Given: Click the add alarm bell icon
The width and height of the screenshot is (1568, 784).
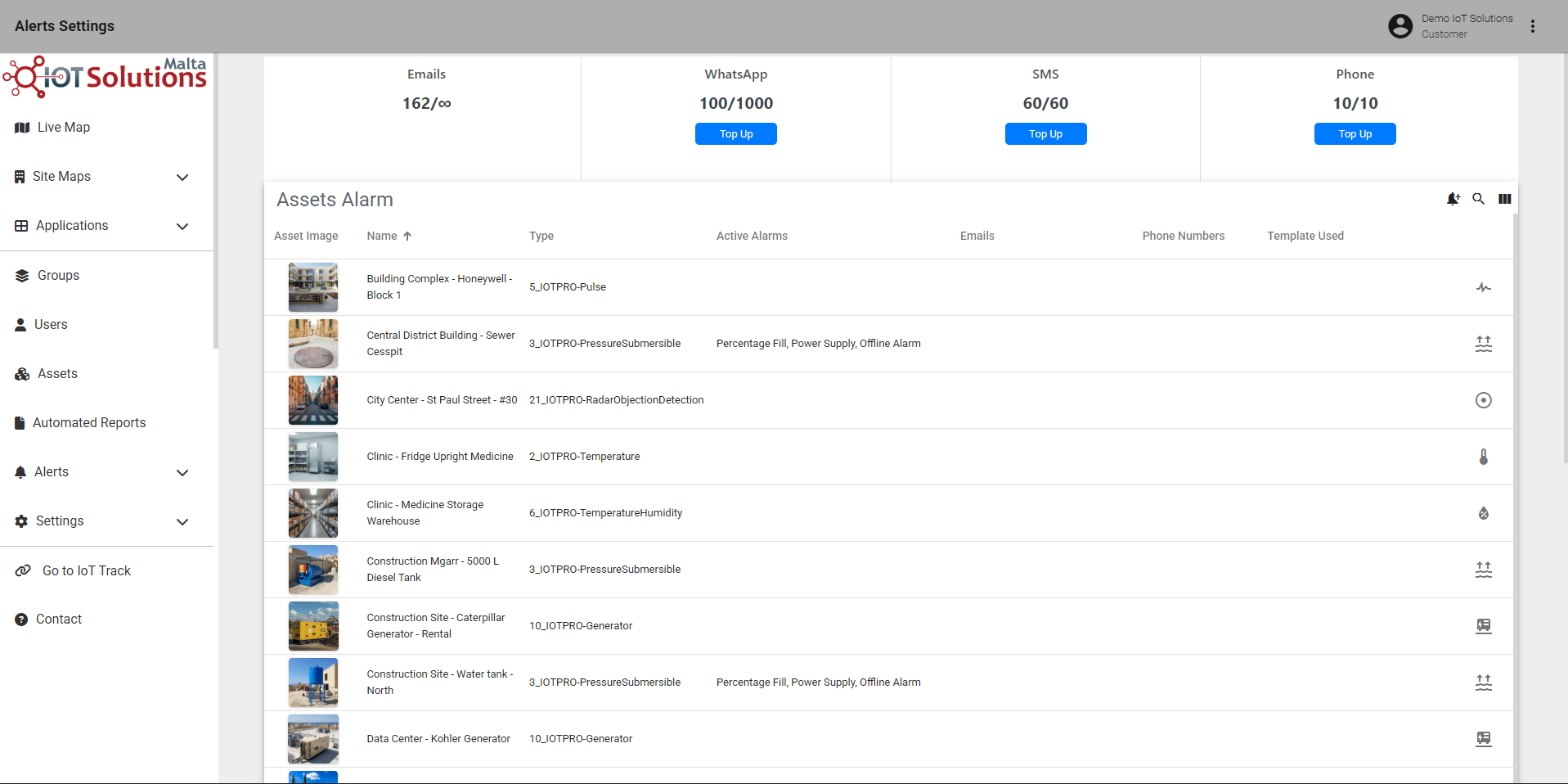Looking at the screenshot, I should click(x=1453, y=199).
